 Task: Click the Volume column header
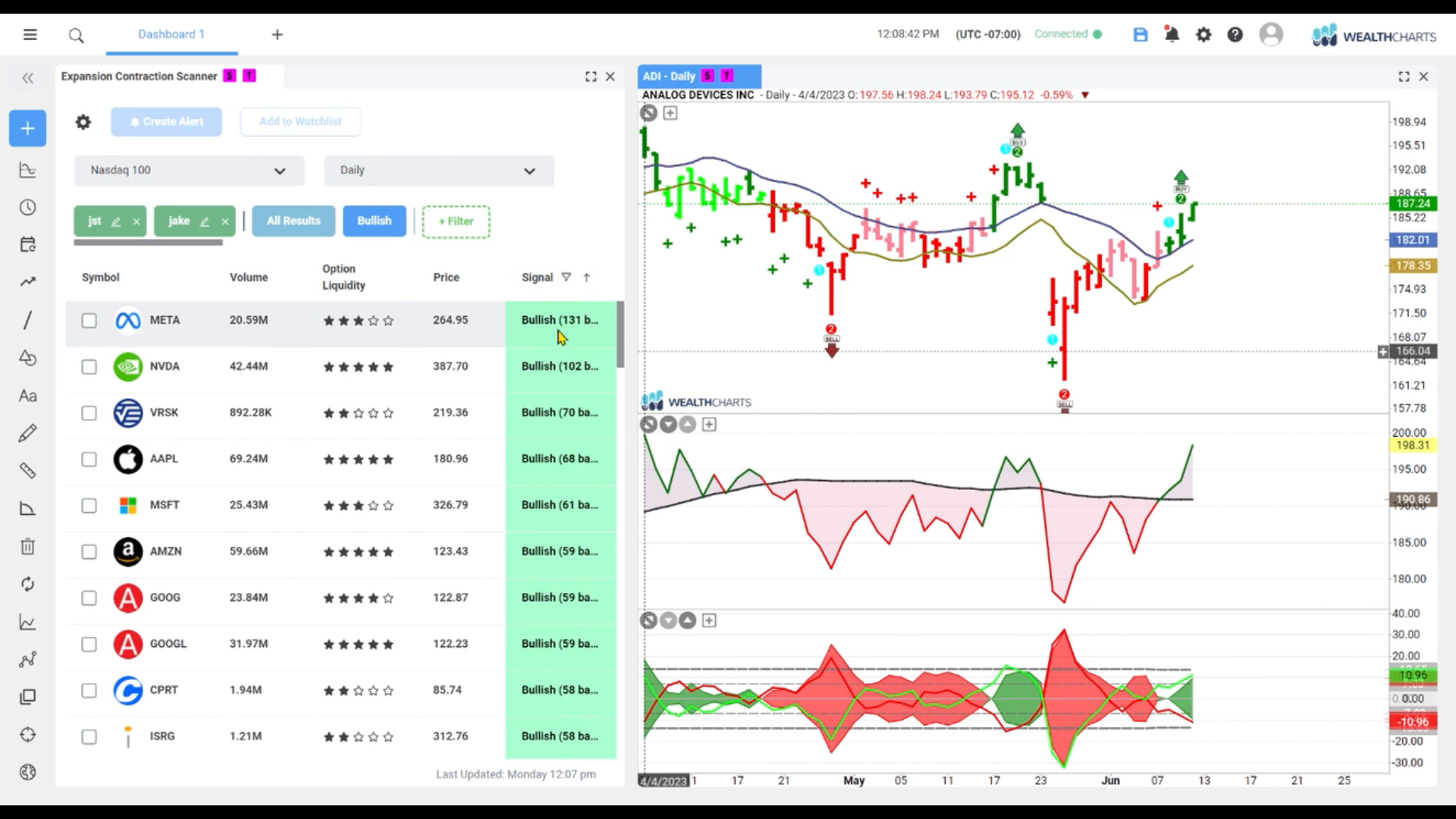249,278
